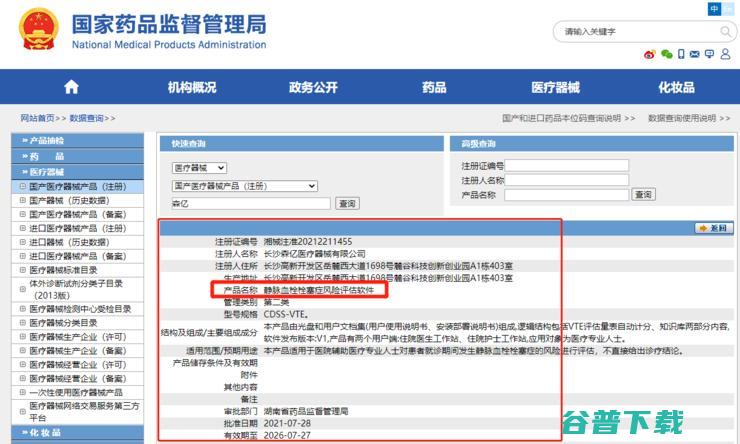Open the 医疗器械 category dropdown
740x444 pixels.
[x=199, y=168]
